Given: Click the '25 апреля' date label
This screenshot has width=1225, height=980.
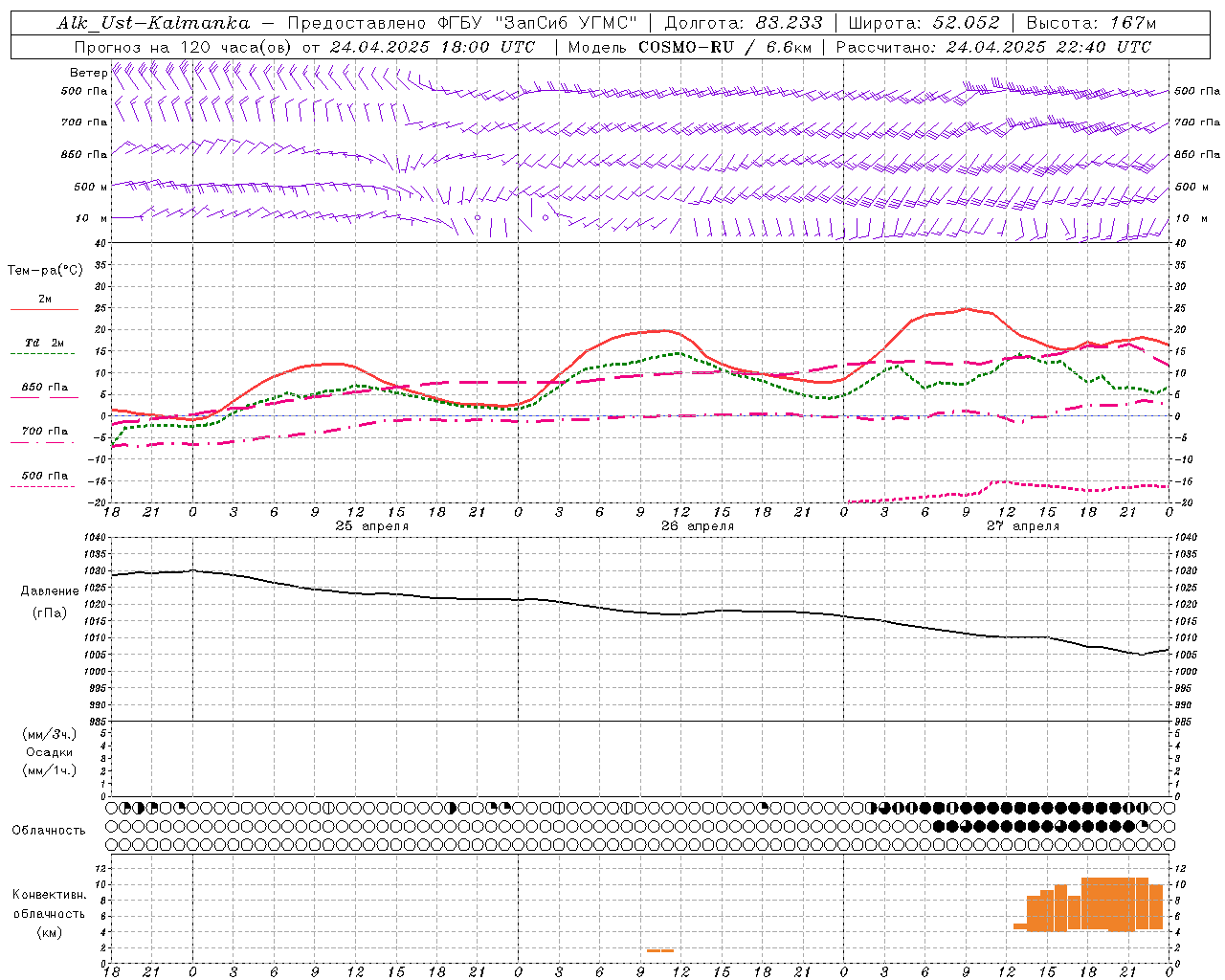Looking at the screenshot, I should pyautogui.click(x=371, y=526).
